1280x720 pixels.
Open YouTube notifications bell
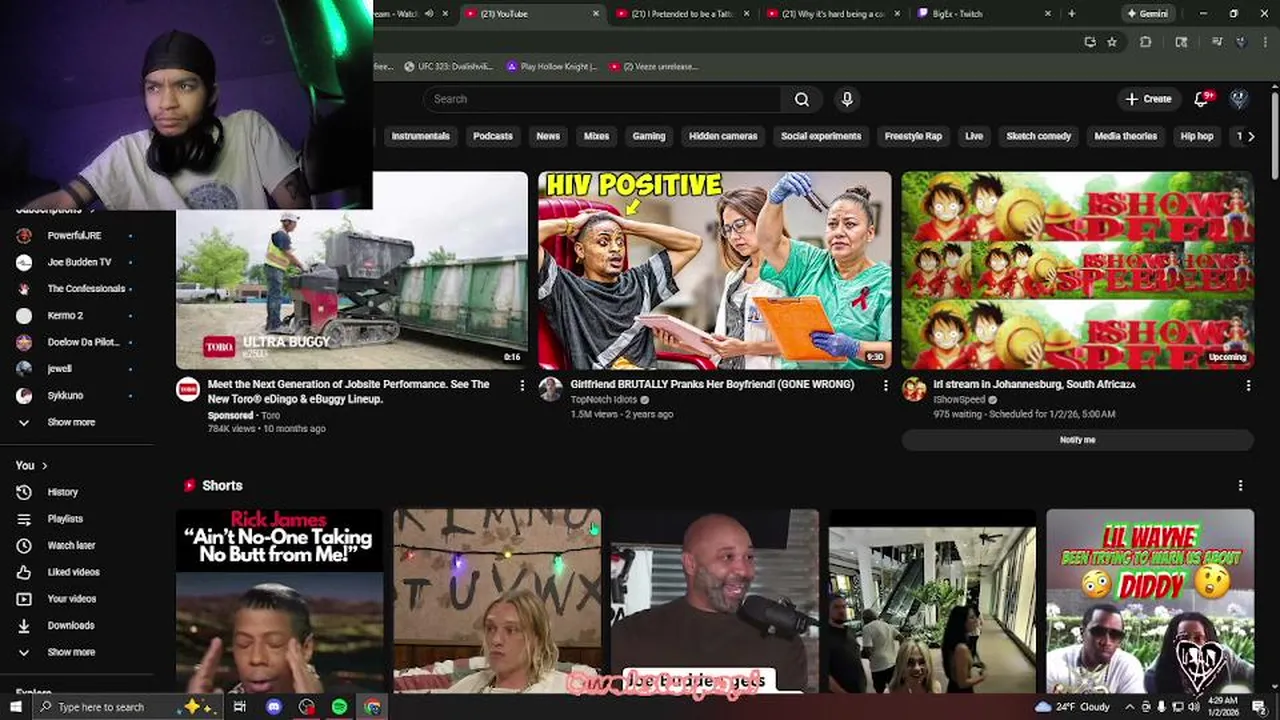(x=1203, y=99)
